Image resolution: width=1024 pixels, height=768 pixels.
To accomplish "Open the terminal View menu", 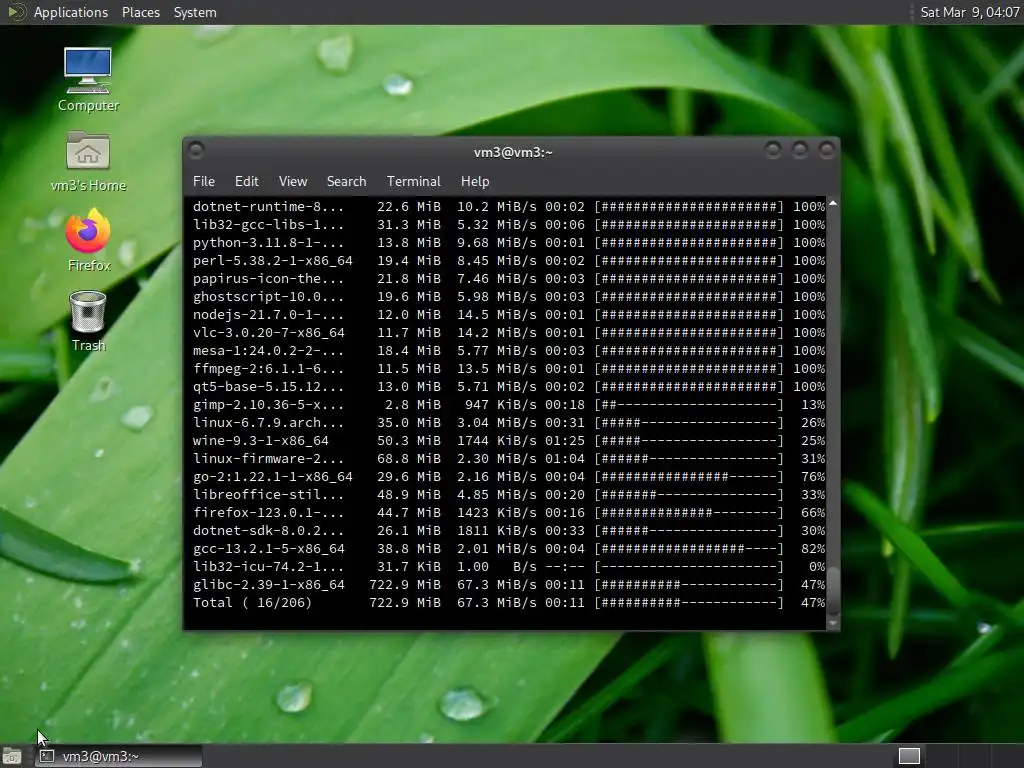I will [293, 181].
